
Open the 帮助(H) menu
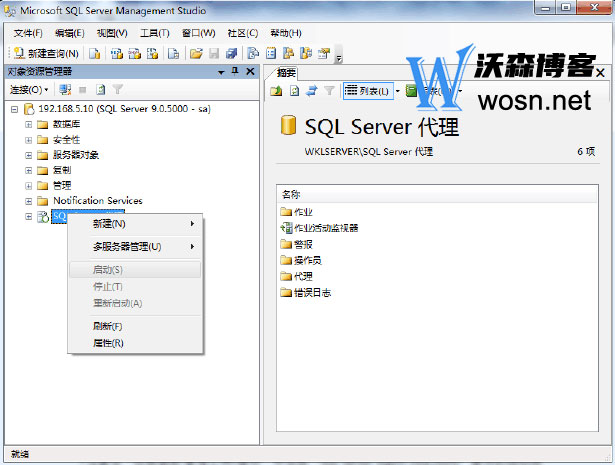[286, 33]
